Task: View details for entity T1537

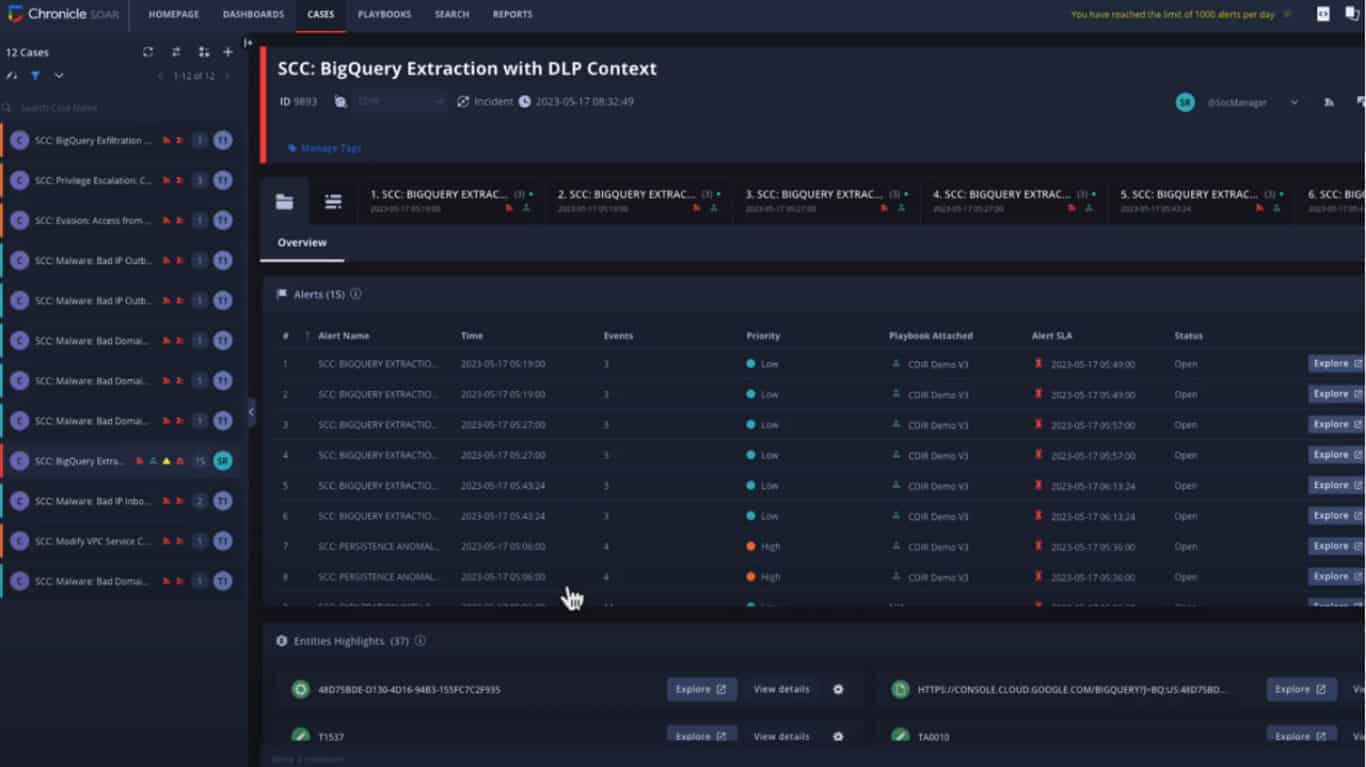Action: [x=781, y=737]
